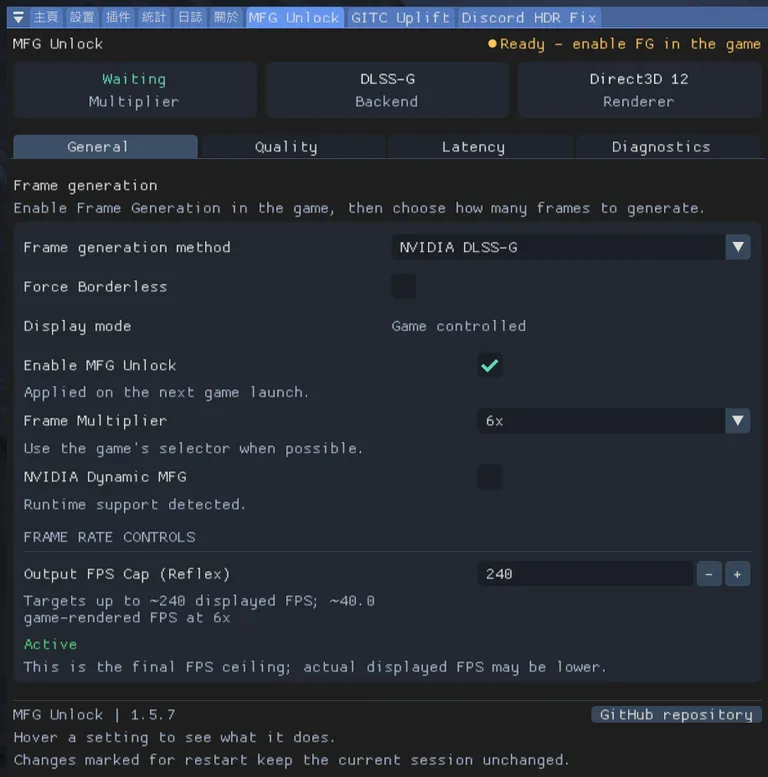
Task: Click the 'FRAME RATE CONTROLS' section header
Action: [110, 537]
